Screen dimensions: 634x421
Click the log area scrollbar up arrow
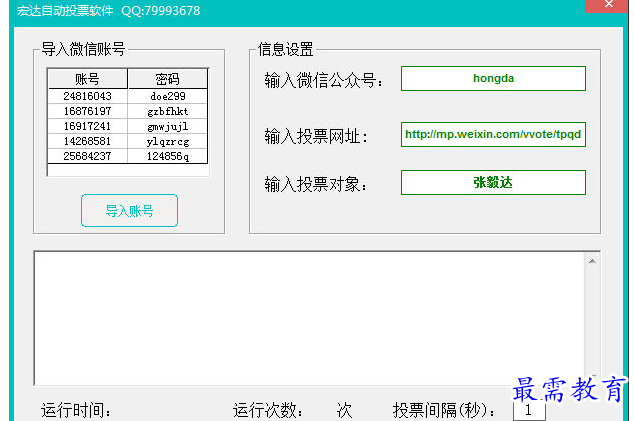pyautogui.click(x=592, y=262)
